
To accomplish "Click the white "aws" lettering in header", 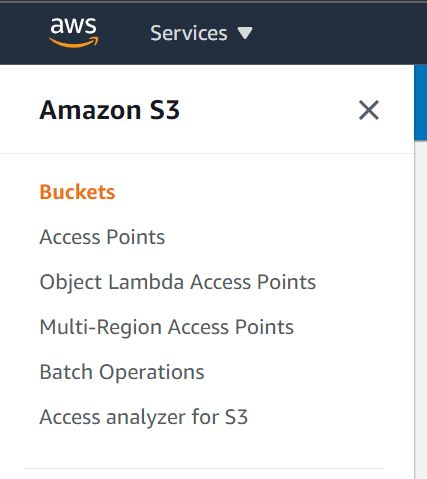I will 73,25.
